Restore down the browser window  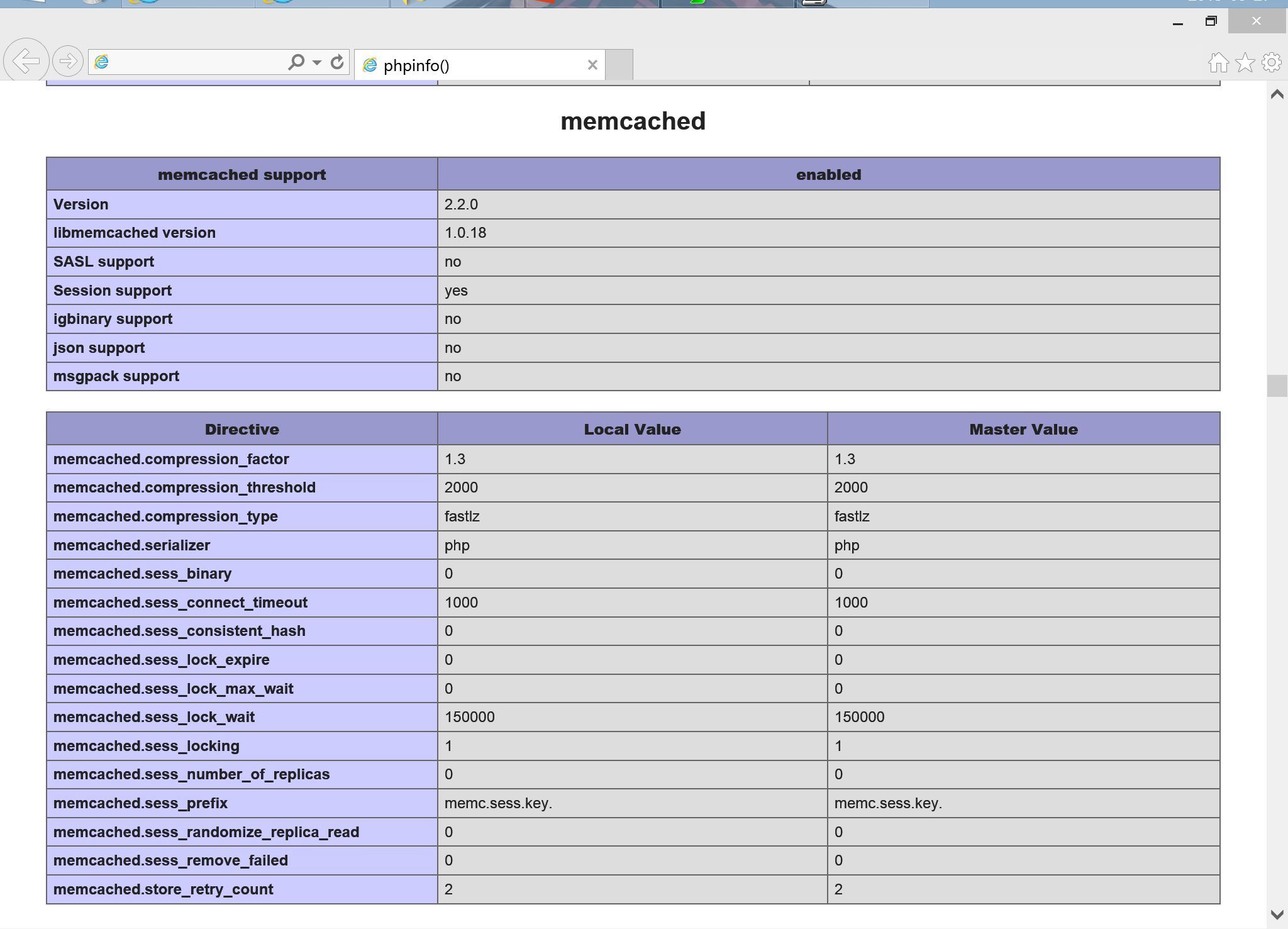coord(1211,21)
